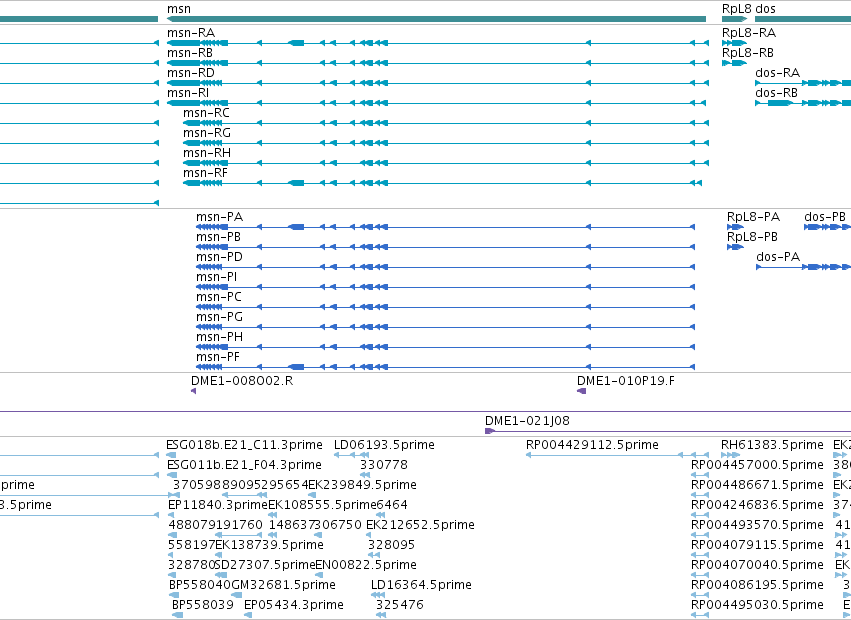Select the DME1-010P19.F label
The image size is (851, 620).
pyautogui.click(x=626, y=381)
